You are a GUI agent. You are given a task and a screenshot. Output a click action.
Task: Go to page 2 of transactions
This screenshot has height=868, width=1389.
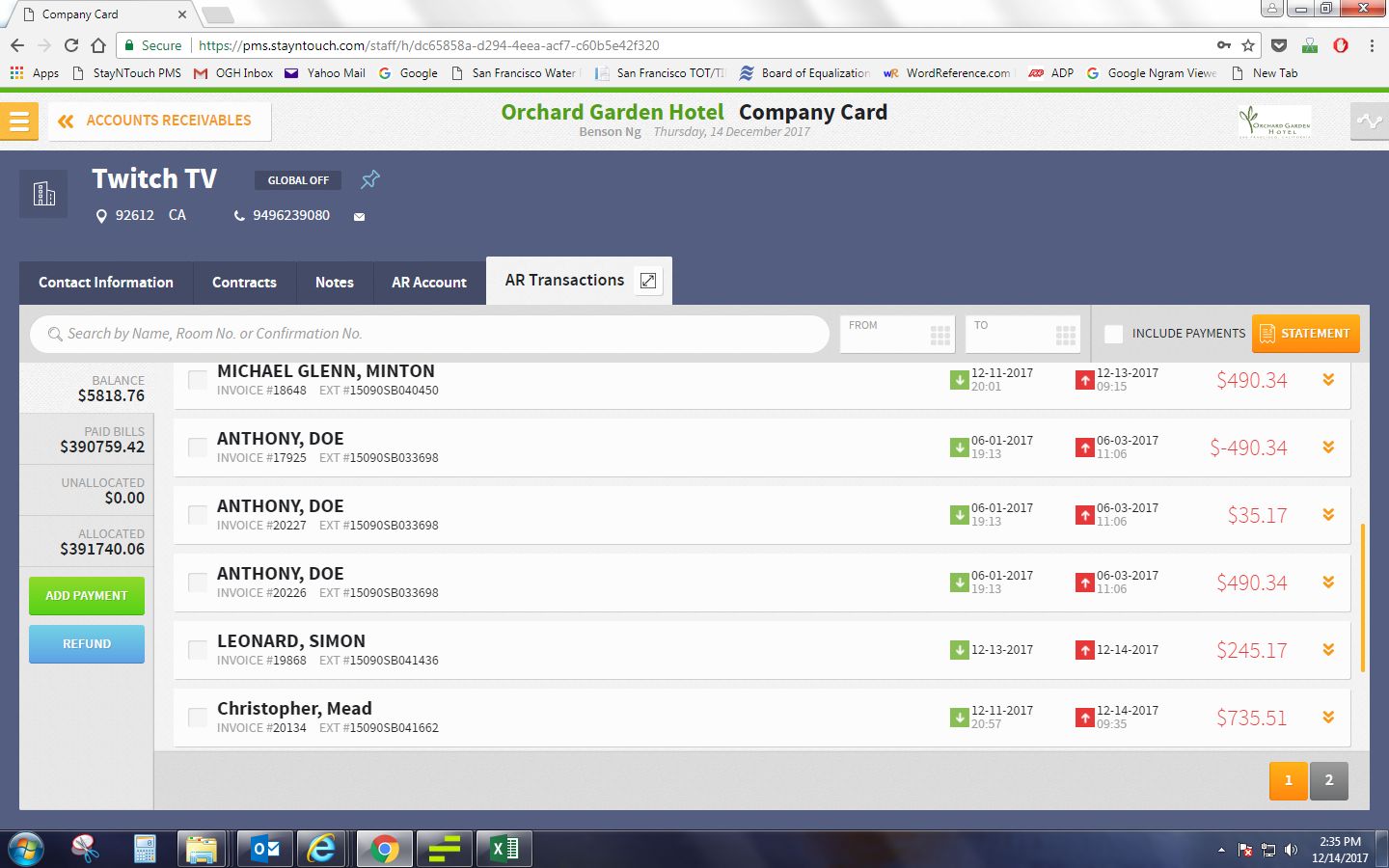point(1329,780)
